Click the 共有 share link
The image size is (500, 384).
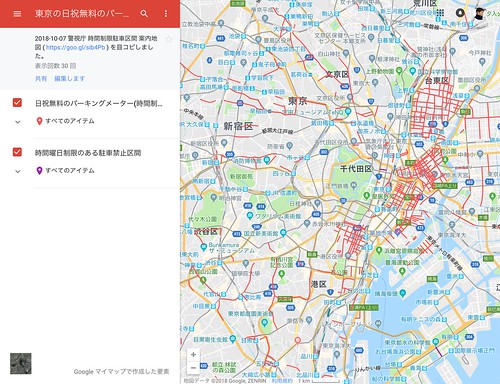(x=41, y=79)
